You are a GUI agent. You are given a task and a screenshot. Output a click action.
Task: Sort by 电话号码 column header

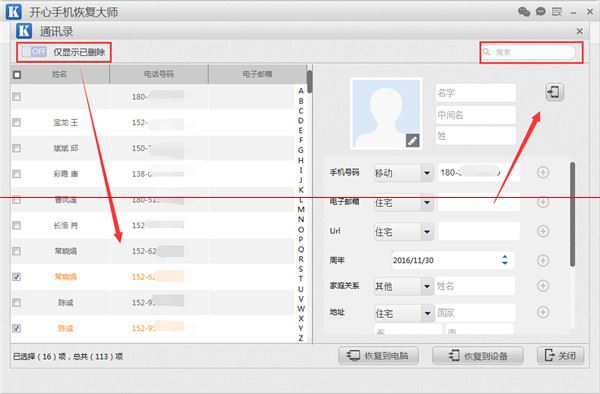(159, 74)
